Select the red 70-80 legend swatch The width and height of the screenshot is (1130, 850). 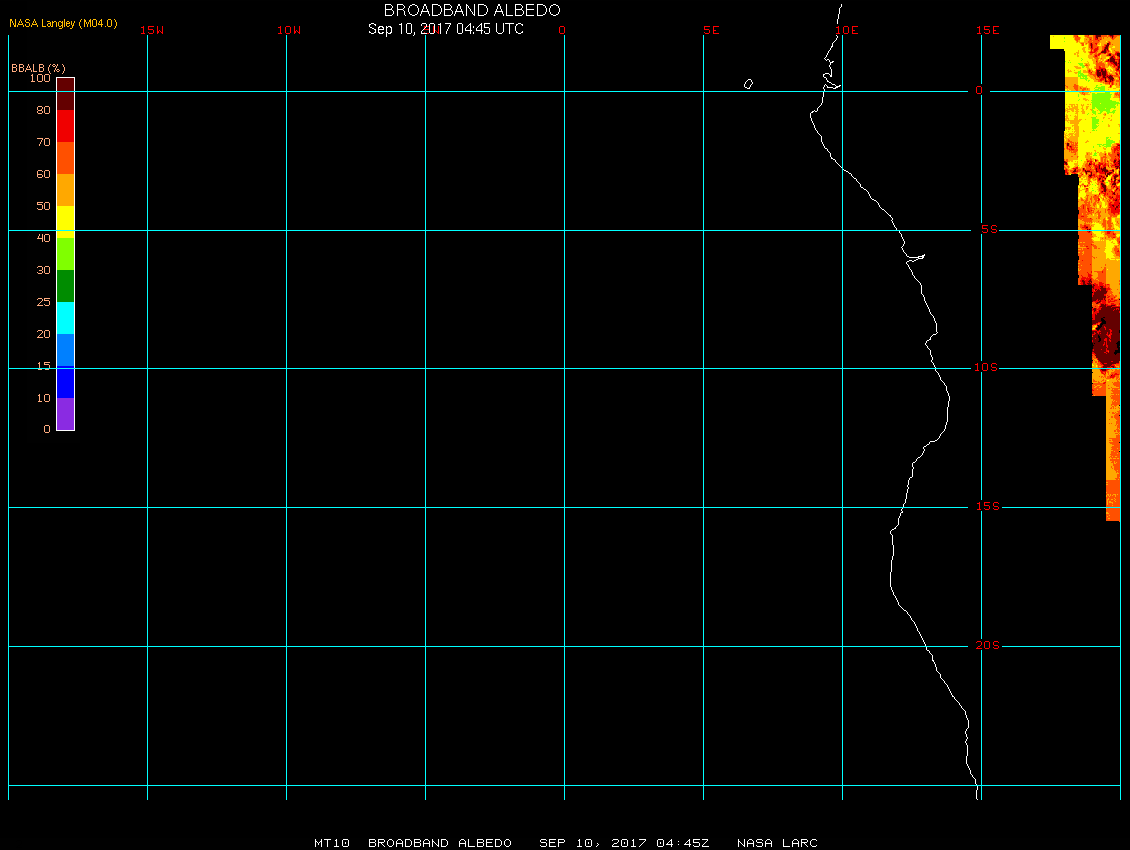click(x=66, y=125)
